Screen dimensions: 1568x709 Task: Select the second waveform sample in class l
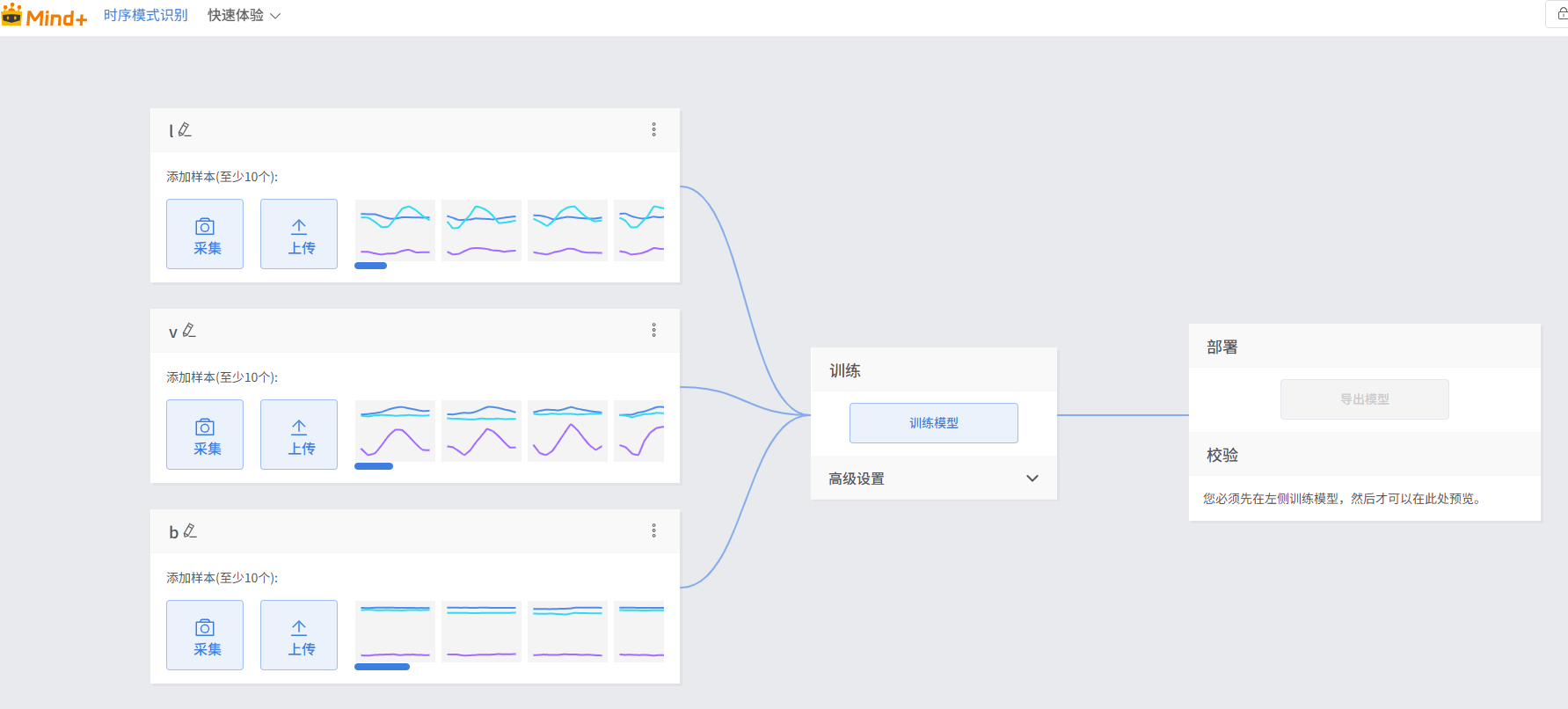click(481, 230)
